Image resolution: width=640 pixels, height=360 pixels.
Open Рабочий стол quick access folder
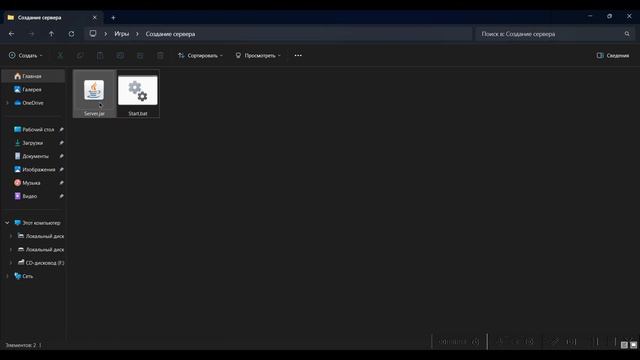pyautogui.click(x=33, y=129)
